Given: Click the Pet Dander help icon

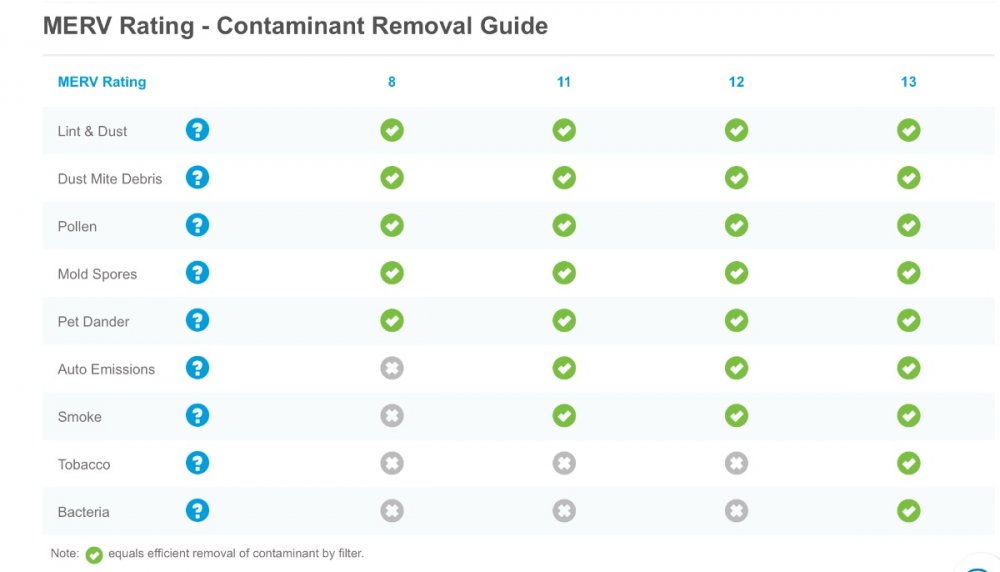Looking at the screenshot, I should (x=198, y=321).
